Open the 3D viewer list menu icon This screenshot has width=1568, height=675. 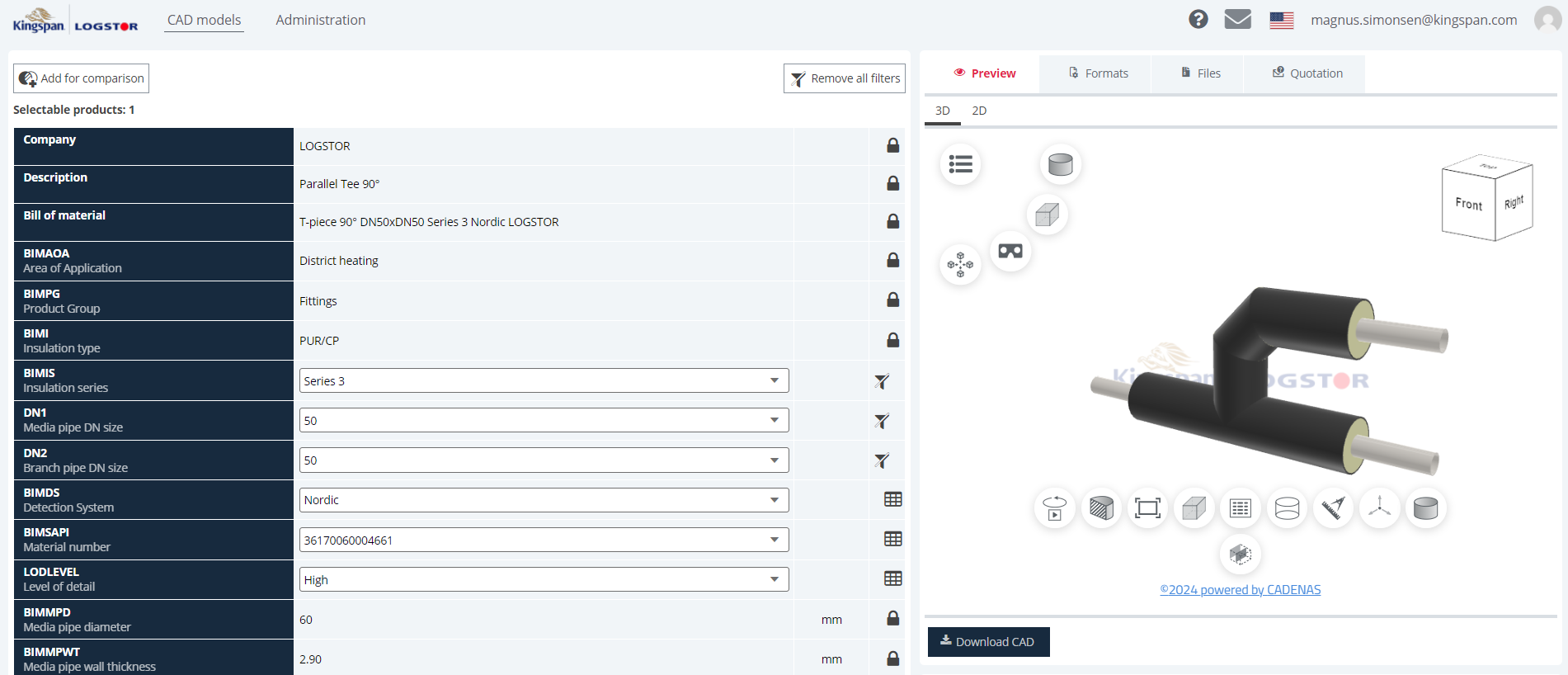point(960,164)
